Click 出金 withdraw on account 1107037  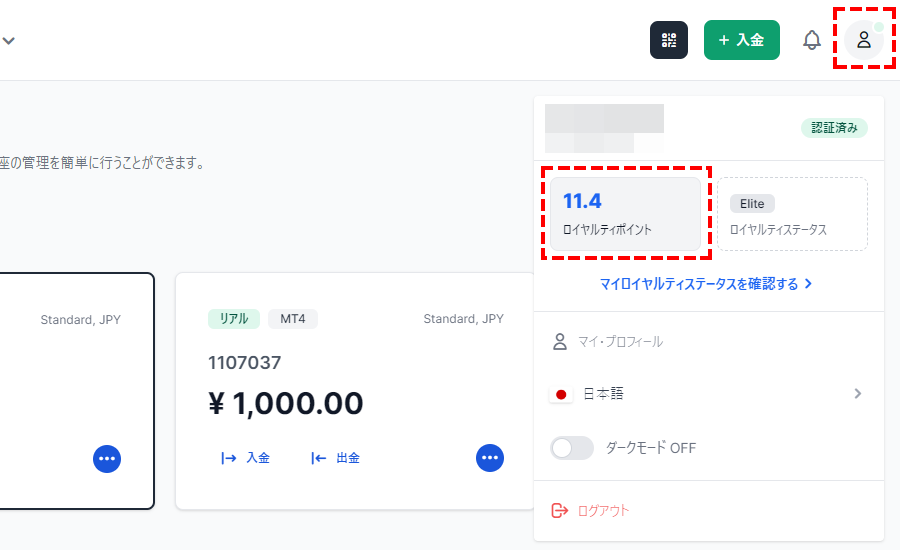coord(336,458)
